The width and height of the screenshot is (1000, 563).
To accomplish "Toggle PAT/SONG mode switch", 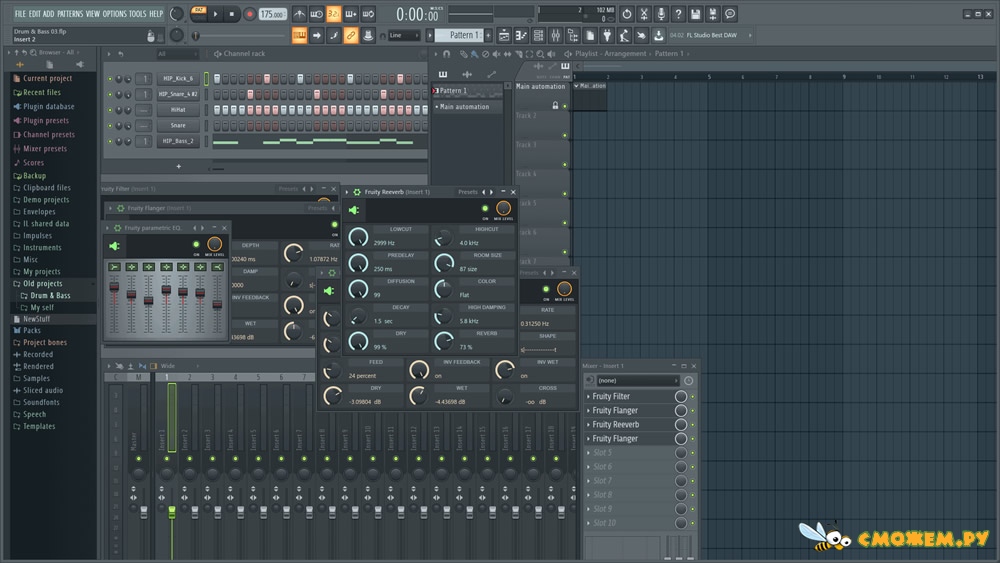I will pos(198,13).
